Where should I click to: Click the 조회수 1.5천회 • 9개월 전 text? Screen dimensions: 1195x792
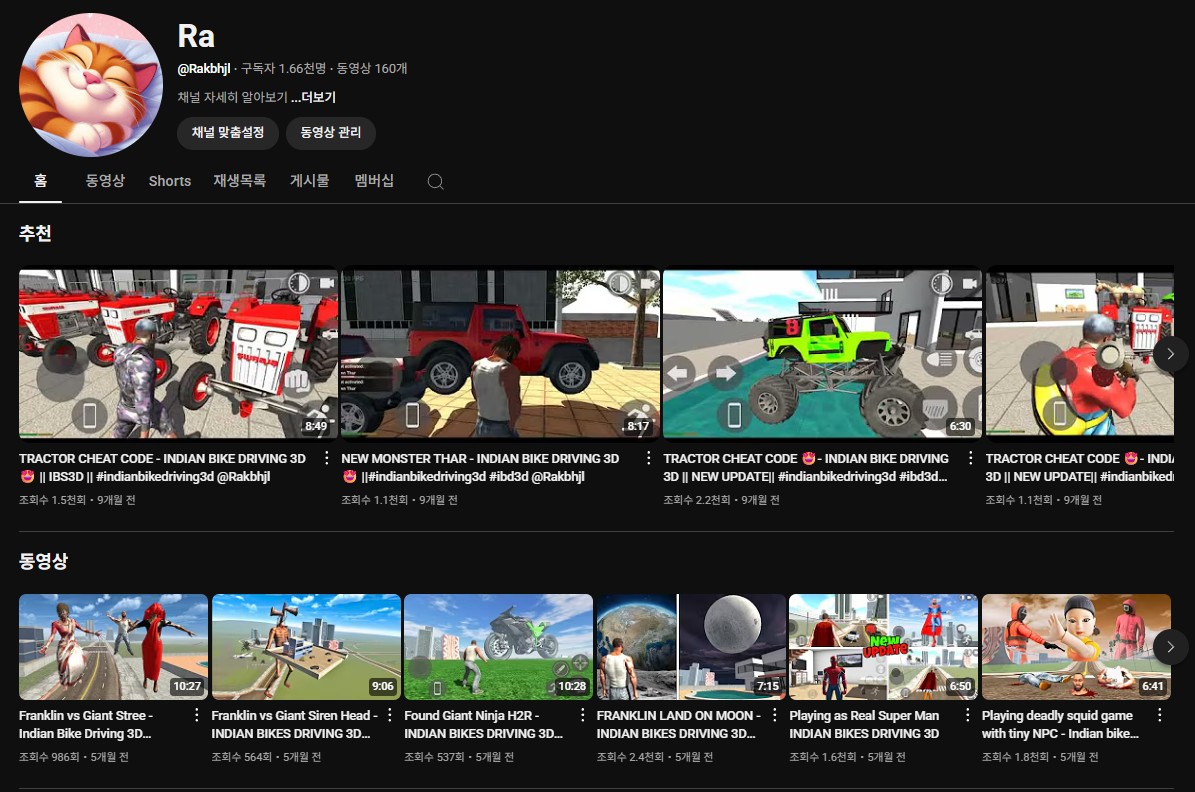point(77,500)
